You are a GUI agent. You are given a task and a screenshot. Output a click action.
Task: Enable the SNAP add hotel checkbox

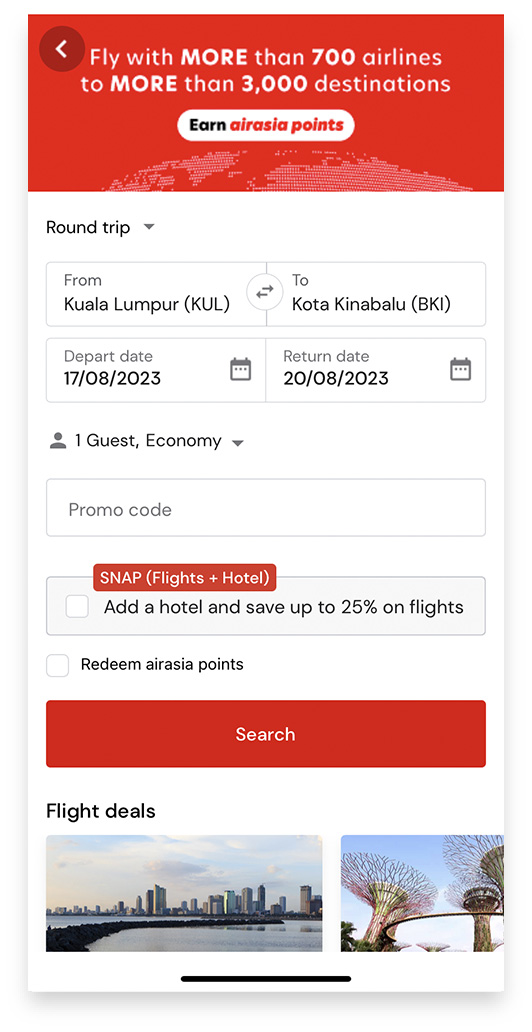[x=77, y=607]
